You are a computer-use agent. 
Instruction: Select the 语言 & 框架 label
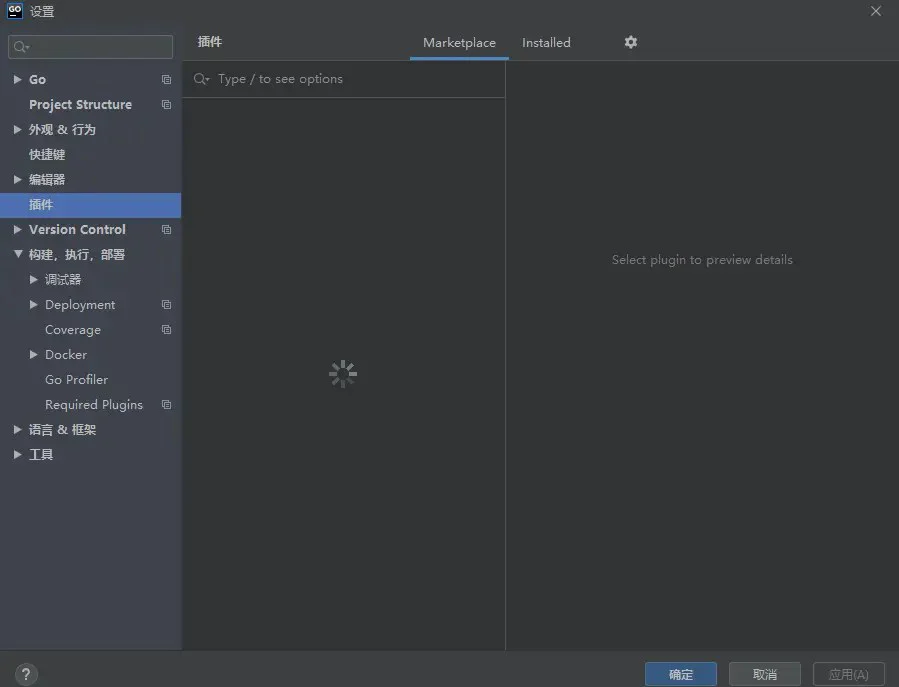(x=62, y=430)
